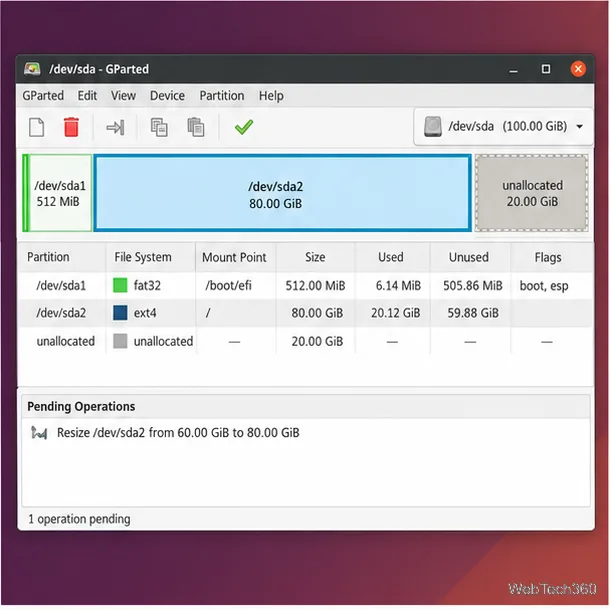Click the GParted app icon in the title bar

point(32,69)
